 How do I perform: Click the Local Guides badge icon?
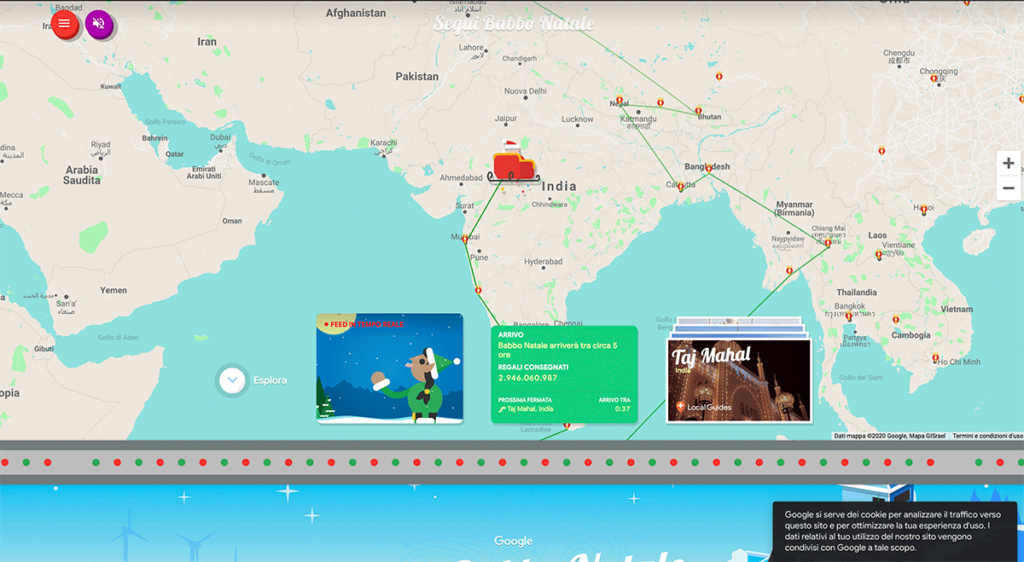(x=680, y=407)
